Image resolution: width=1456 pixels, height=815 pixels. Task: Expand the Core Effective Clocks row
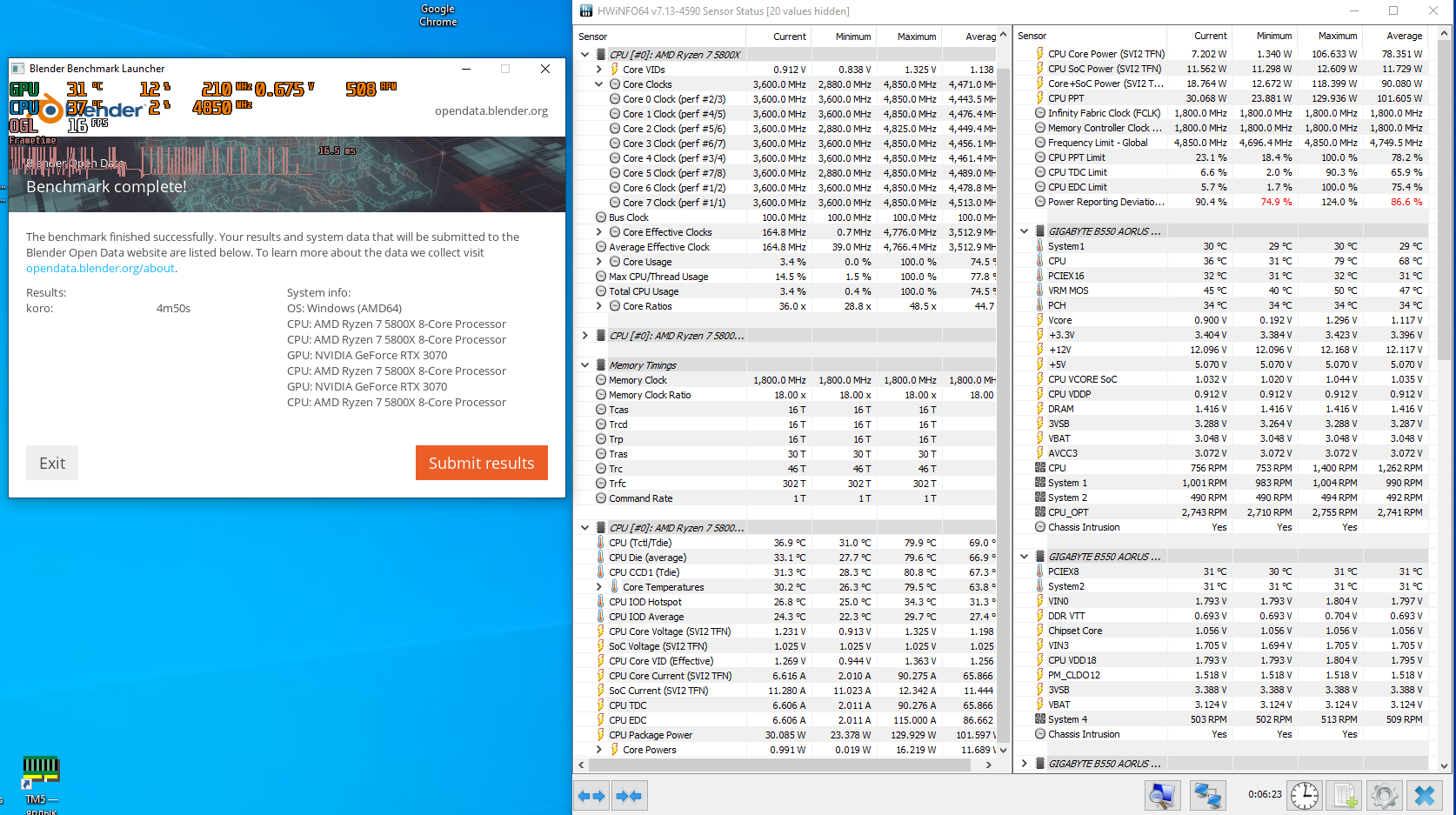coord(599,232)
